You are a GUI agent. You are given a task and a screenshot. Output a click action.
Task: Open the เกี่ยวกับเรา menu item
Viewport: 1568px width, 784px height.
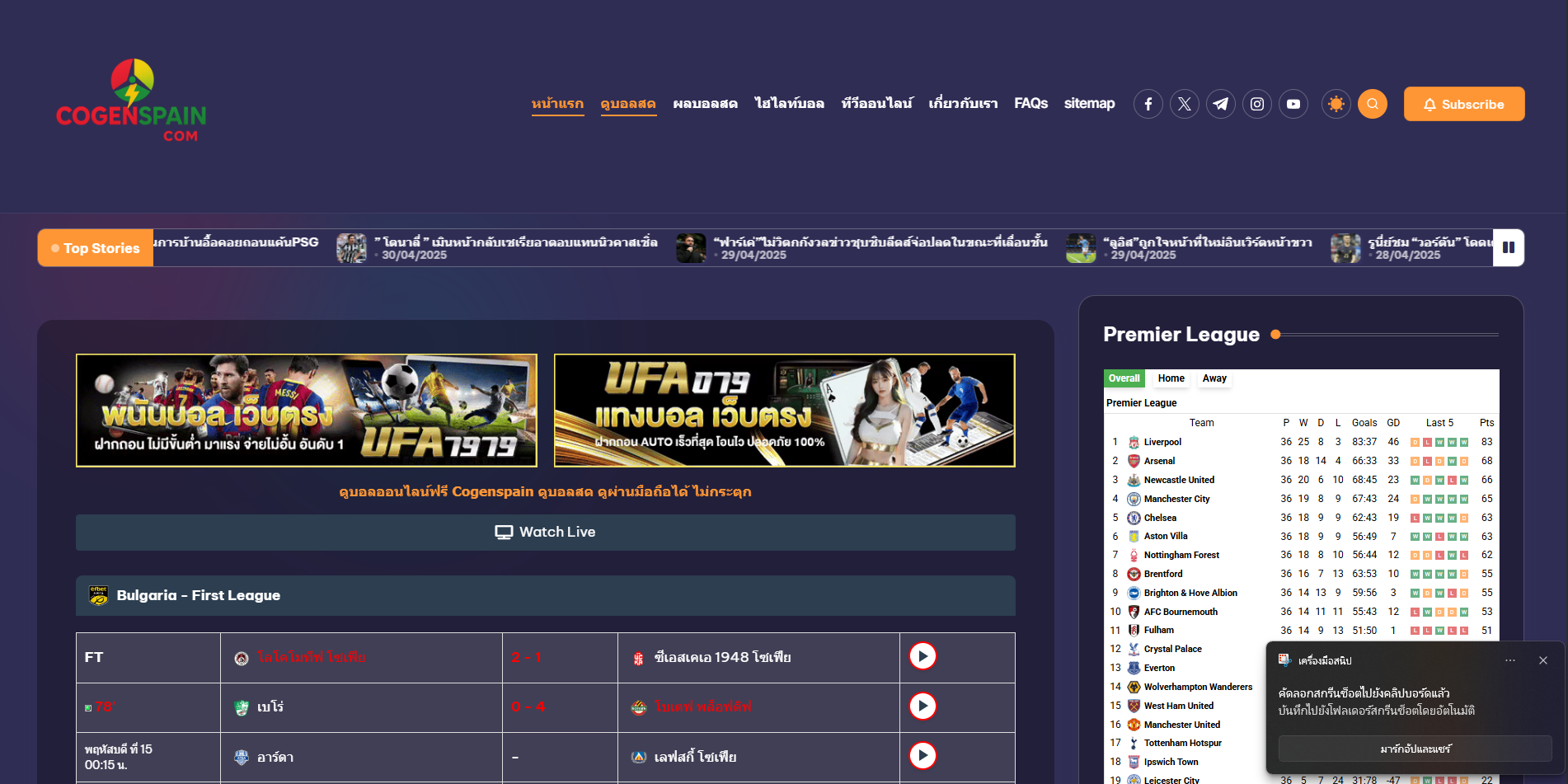963,104
